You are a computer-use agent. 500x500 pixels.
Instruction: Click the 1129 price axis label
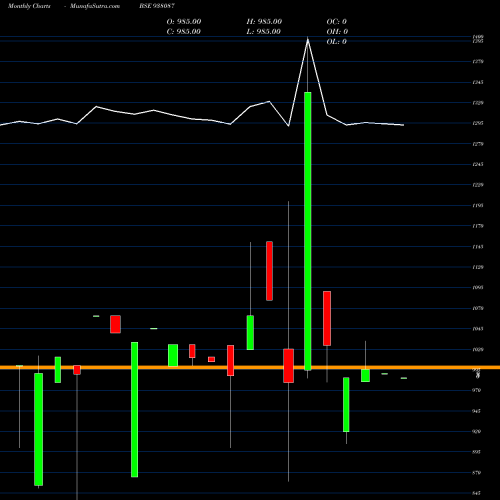(478, 267)
